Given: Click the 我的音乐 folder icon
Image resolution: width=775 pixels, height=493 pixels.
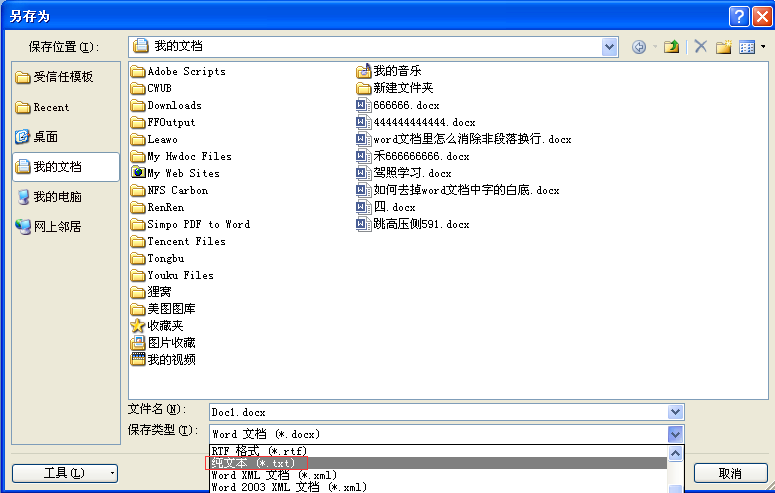Looking at the screenshot, I should tap(364, 71).
